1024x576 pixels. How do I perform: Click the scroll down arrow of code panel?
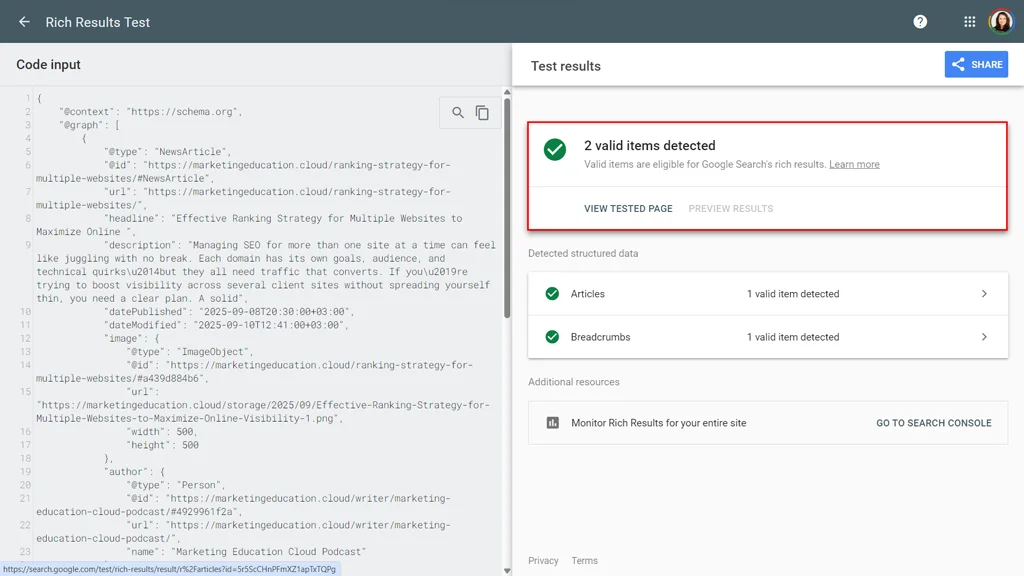[x=507, y=571]
